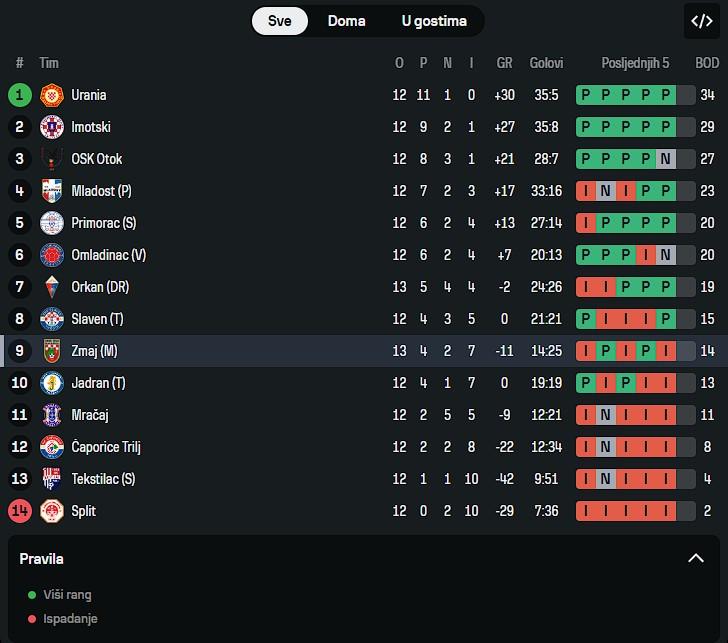728x643 pixels.
Task: Switch to the U gostima tab
Action: (x=434, y=21)
